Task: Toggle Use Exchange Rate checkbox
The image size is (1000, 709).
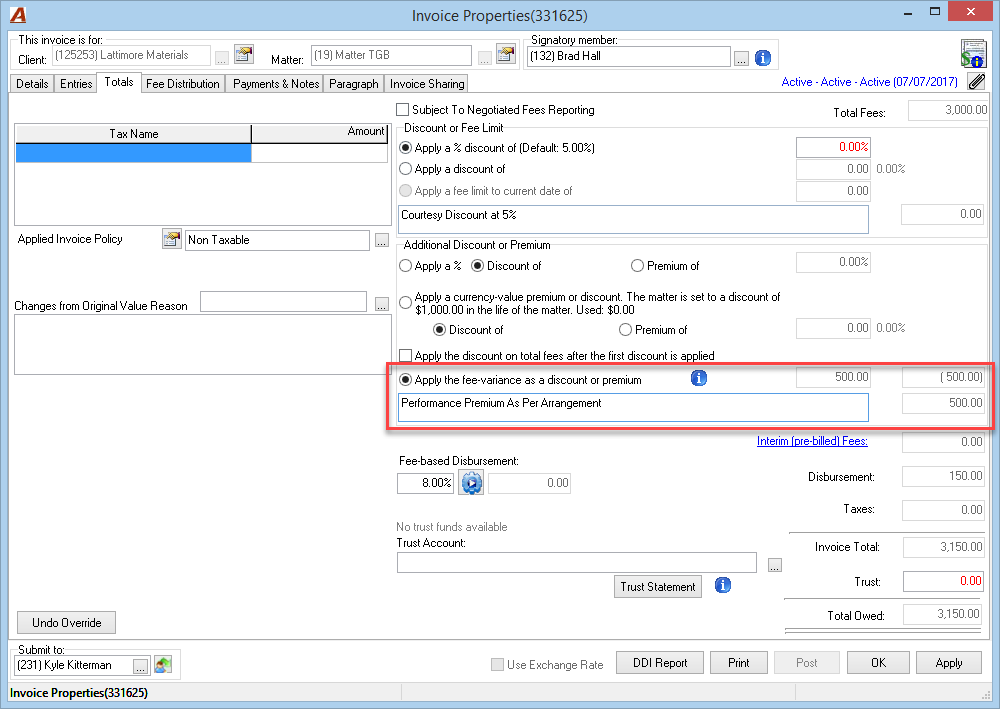Action: (497, 664)
